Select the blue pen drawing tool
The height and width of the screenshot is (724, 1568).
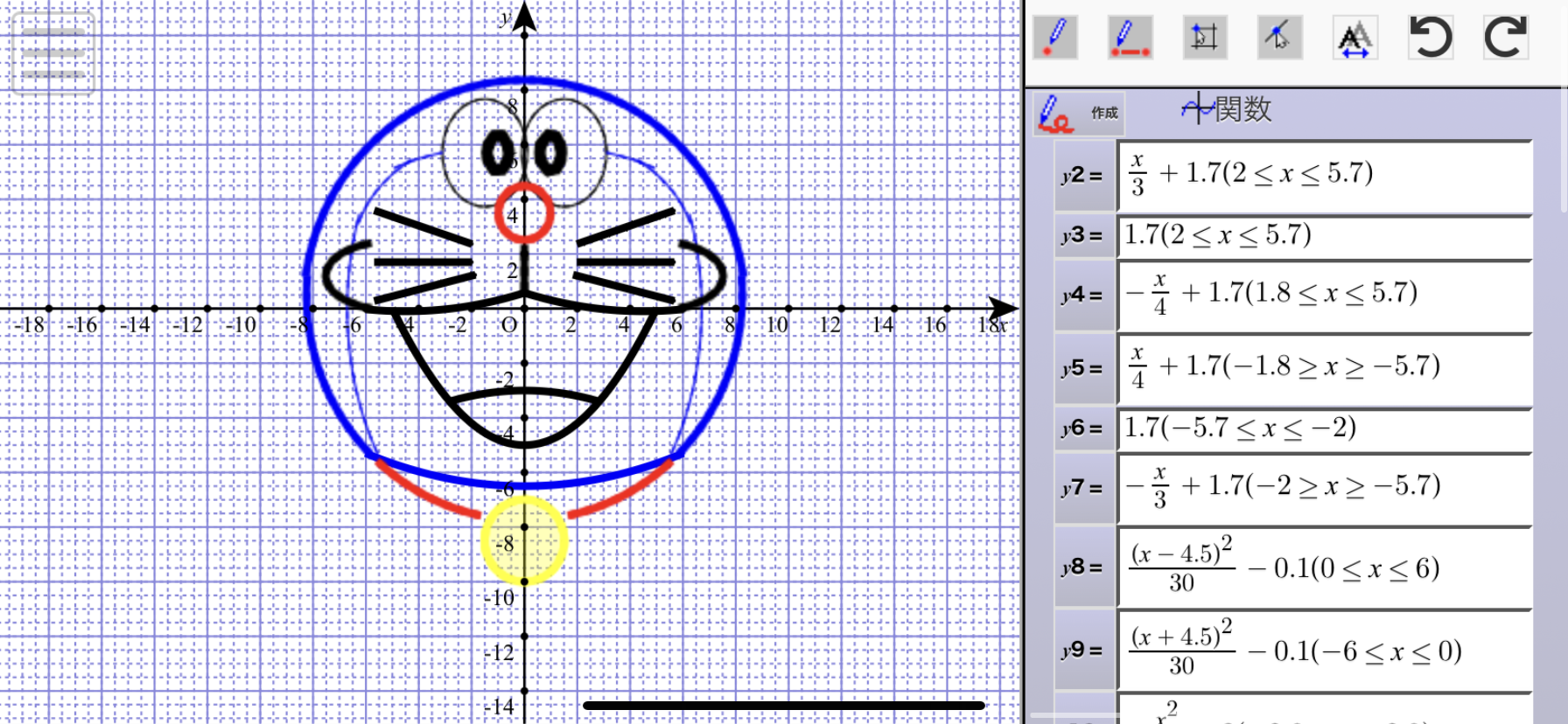coord(1055,38)
